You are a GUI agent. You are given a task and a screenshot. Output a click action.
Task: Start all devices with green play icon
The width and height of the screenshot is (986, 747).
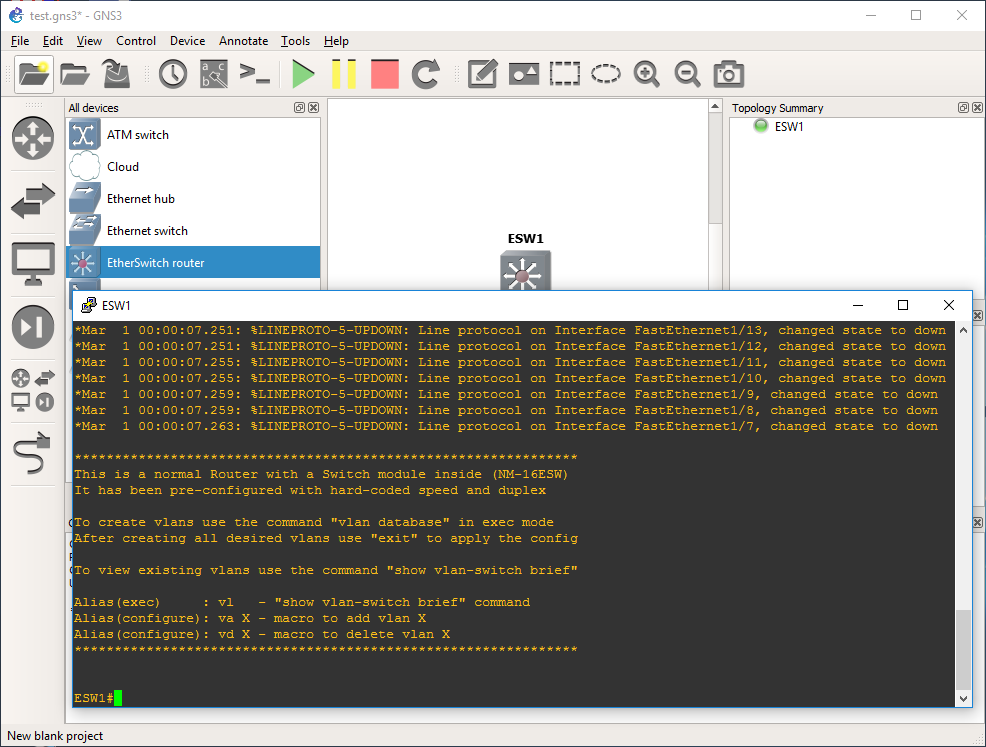pyautogui.click(x=303, y=74)
